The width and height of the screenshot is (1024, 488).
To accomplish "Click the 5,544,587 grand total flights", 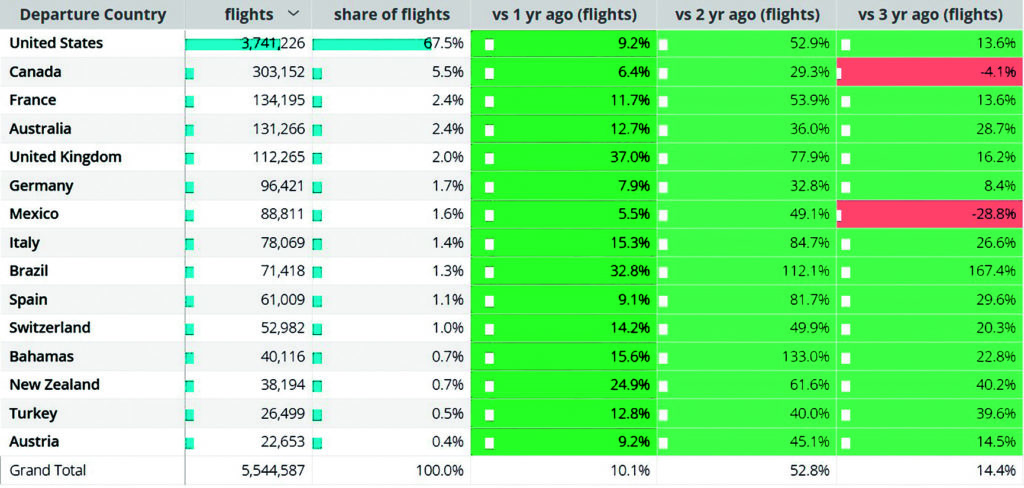I will point(273,470).
